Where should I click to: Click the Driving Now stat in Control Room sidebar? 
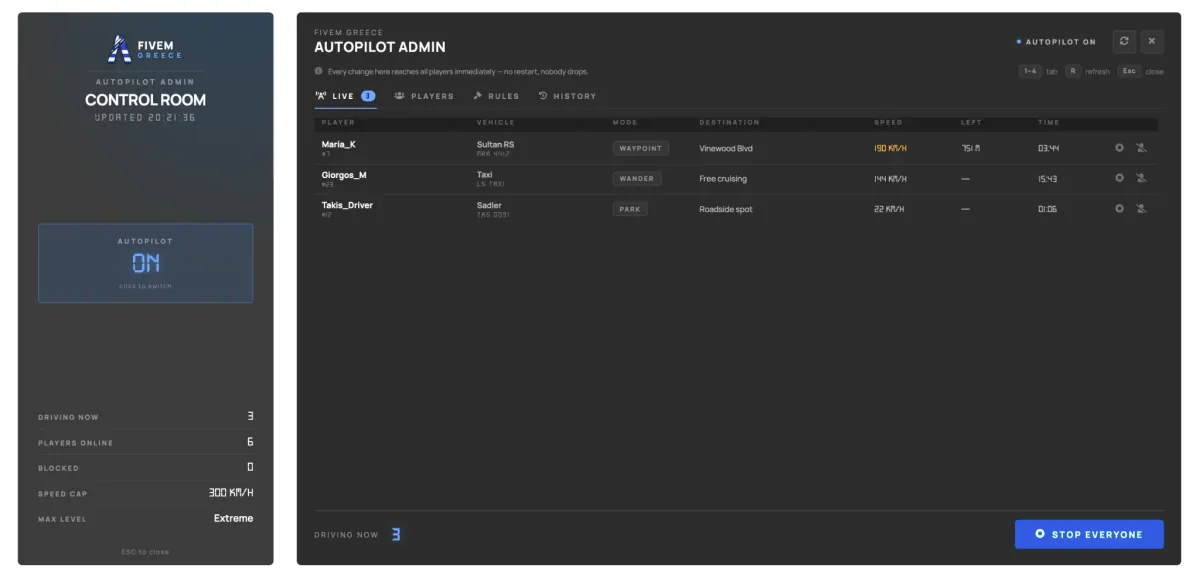tap(145, 416)
